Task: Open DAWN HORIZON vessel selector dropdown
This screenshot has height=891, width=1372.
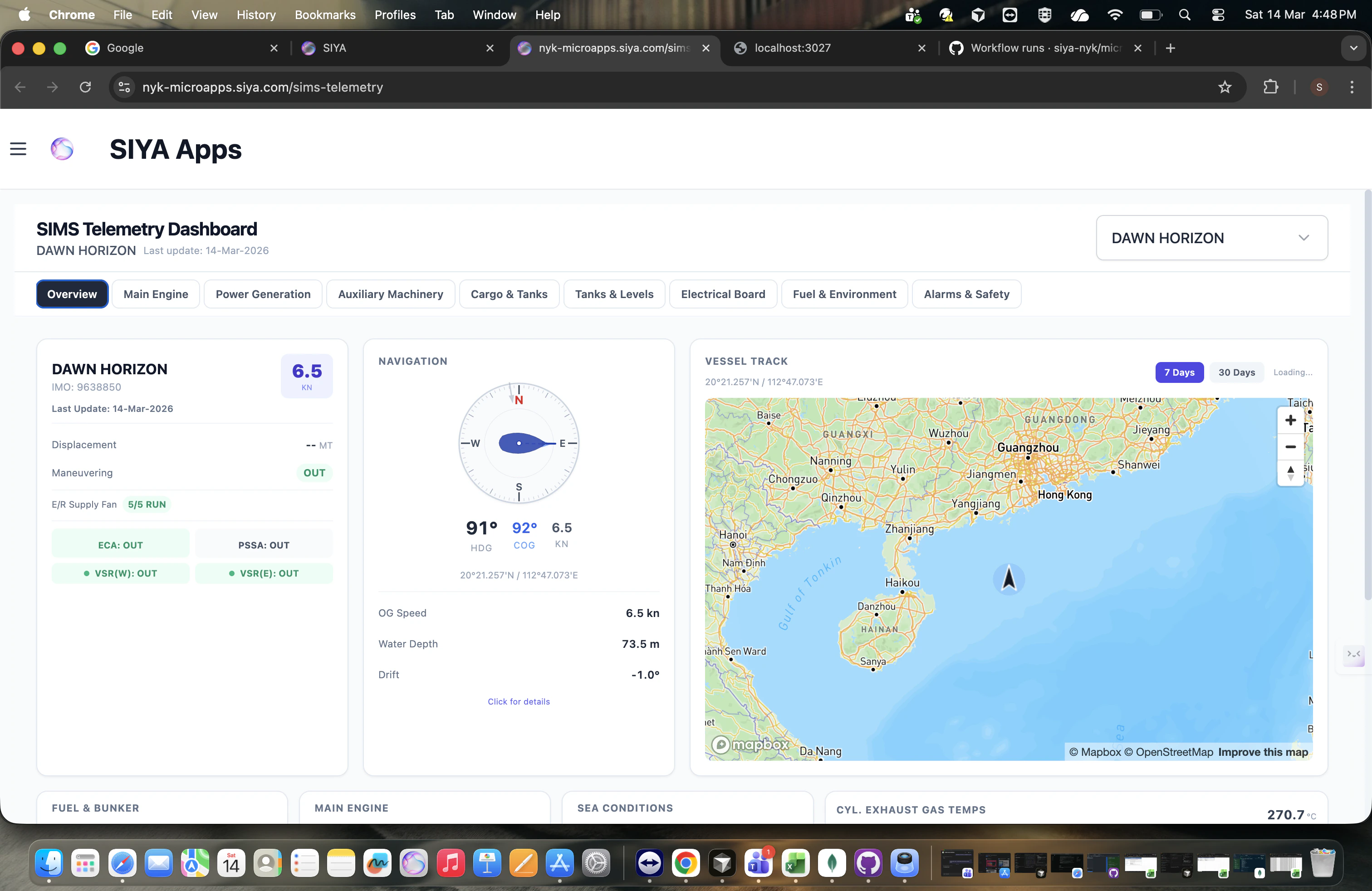Action: click(1211, 238)
